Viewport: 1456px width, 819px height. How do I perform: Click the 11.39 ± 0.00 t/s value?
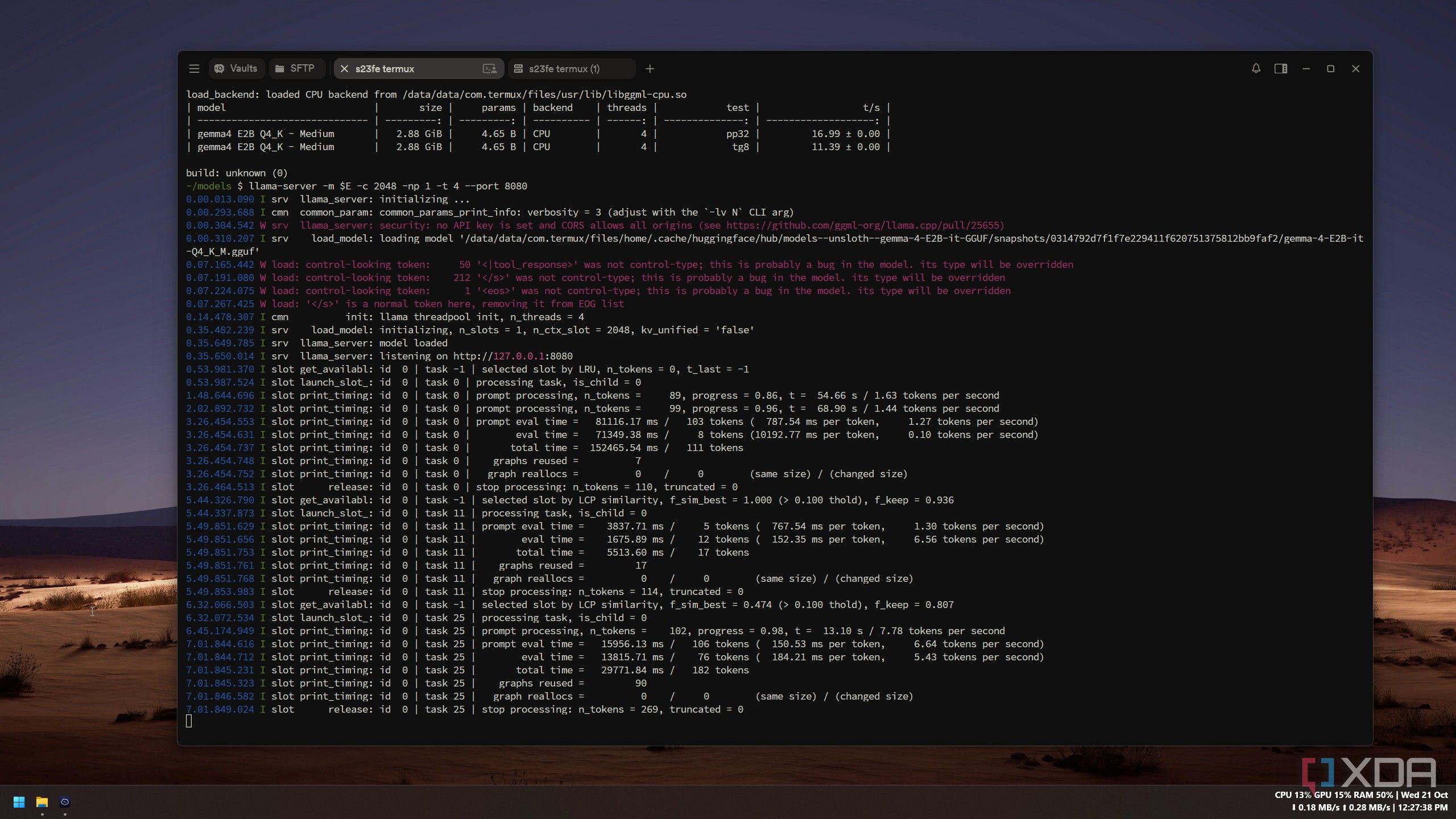[x=845, y=147]
